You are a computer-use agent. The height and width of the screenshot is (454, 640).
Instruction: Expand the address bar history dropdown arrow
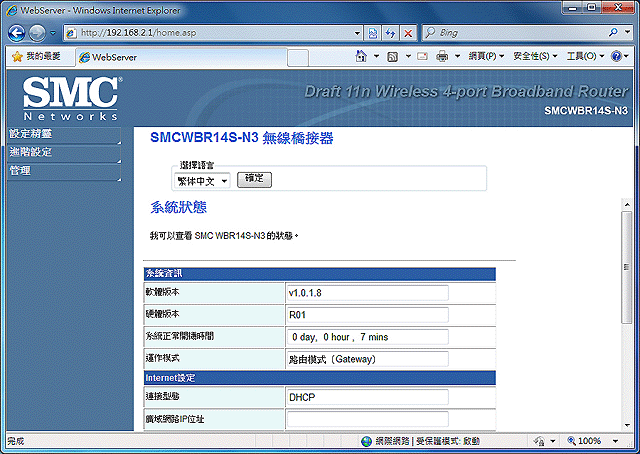tap(357, 33)
